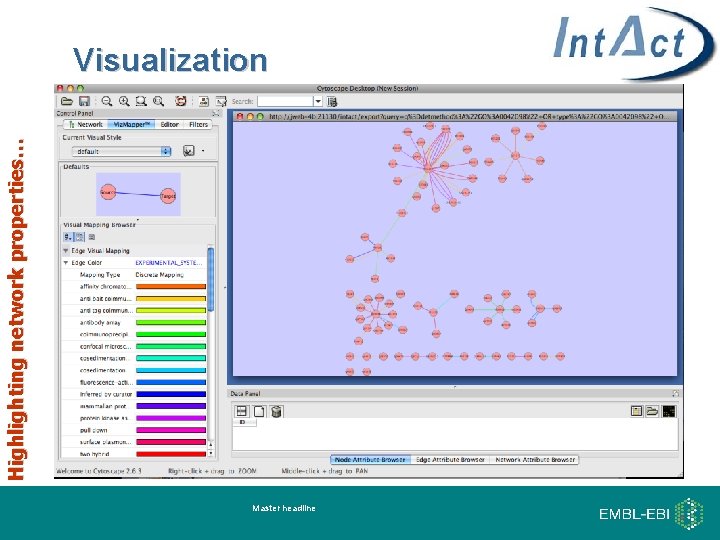Click the scroll down arrow of the mapping list
Screen dimensions: 720x540
coord(211,454)
